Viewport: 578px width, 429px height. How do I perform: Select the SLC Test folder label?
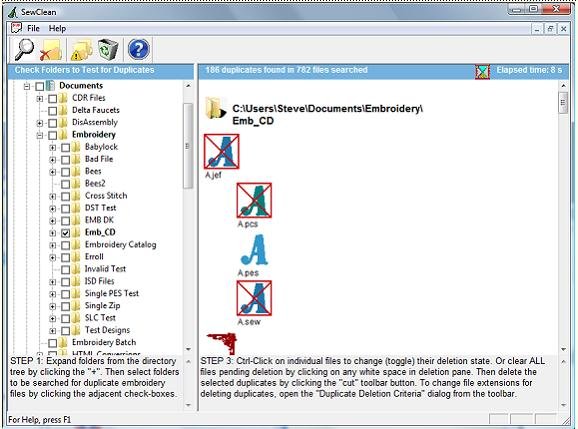coord(100,318)
